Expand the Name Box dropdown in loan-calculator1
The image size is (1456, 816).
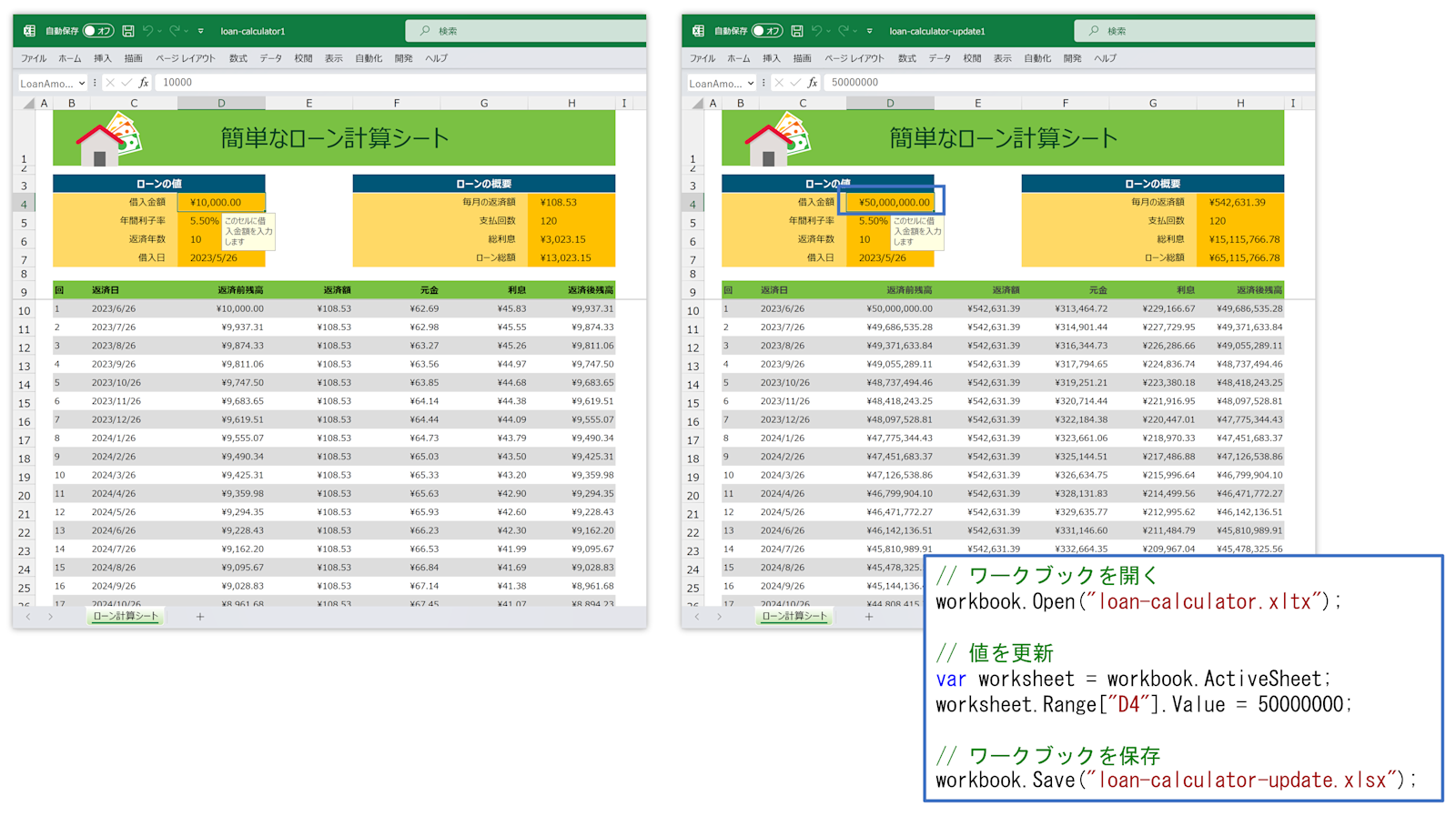[81, 84]
